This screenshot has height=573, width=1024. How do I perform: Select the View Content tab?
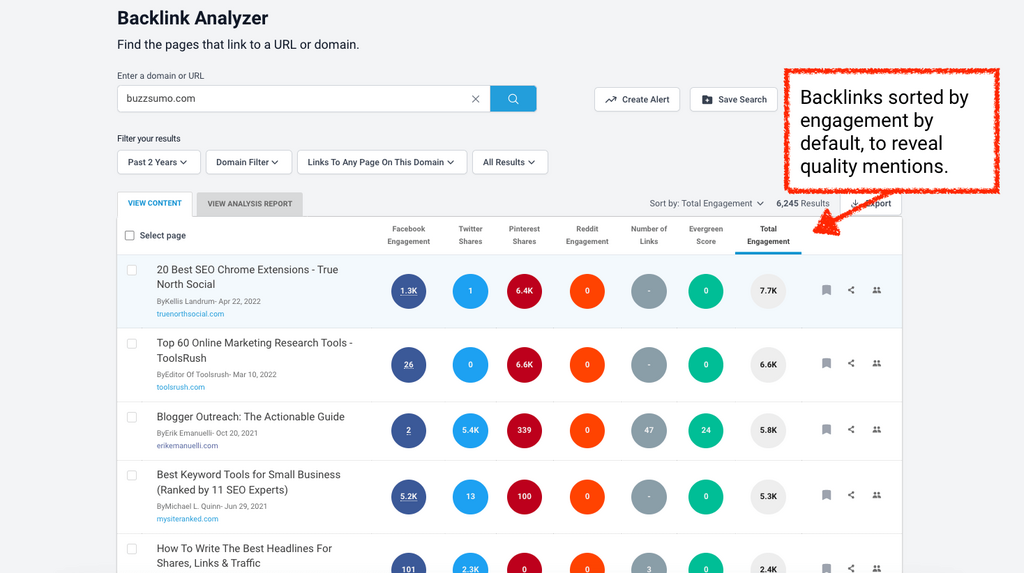(x=155, y=203)
